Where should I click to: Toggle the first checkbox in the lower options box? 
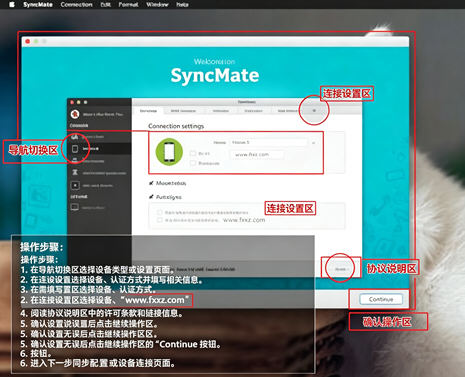160,212
